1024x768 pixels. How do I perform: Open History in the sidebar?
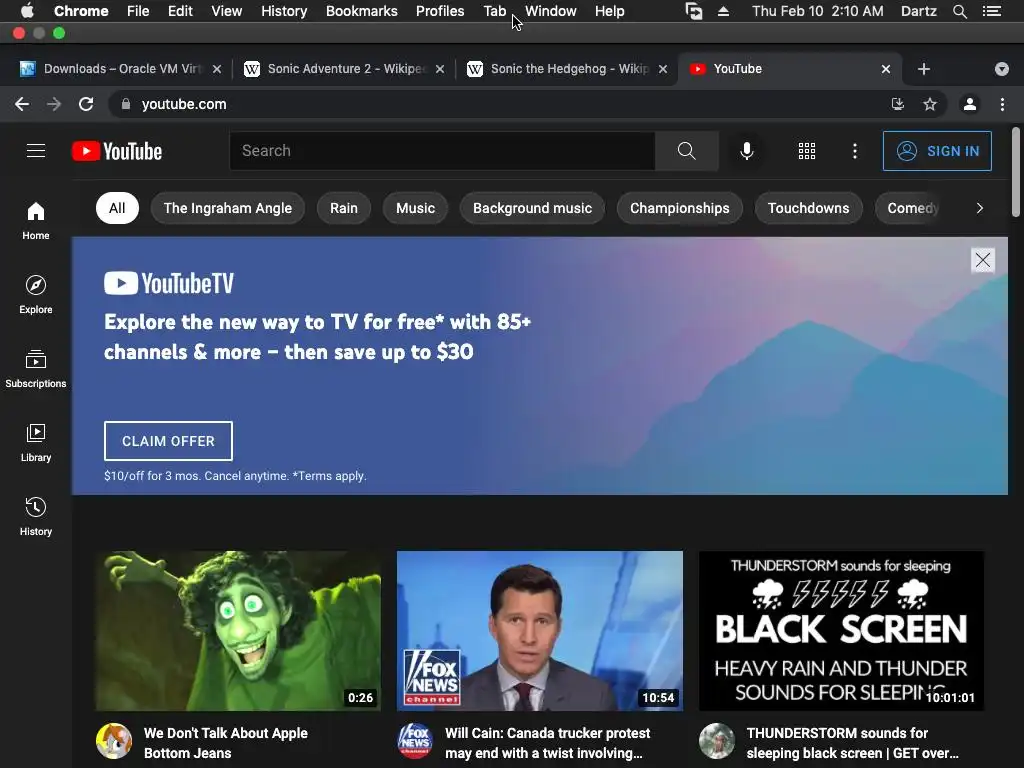(36, 517)
